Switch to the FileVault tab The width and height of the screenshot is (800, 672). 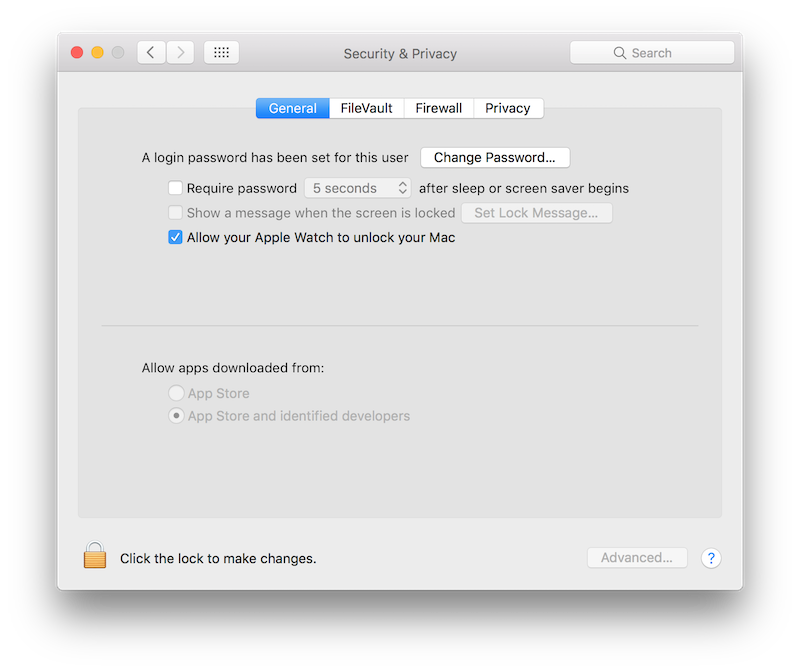tap(366, 108)
